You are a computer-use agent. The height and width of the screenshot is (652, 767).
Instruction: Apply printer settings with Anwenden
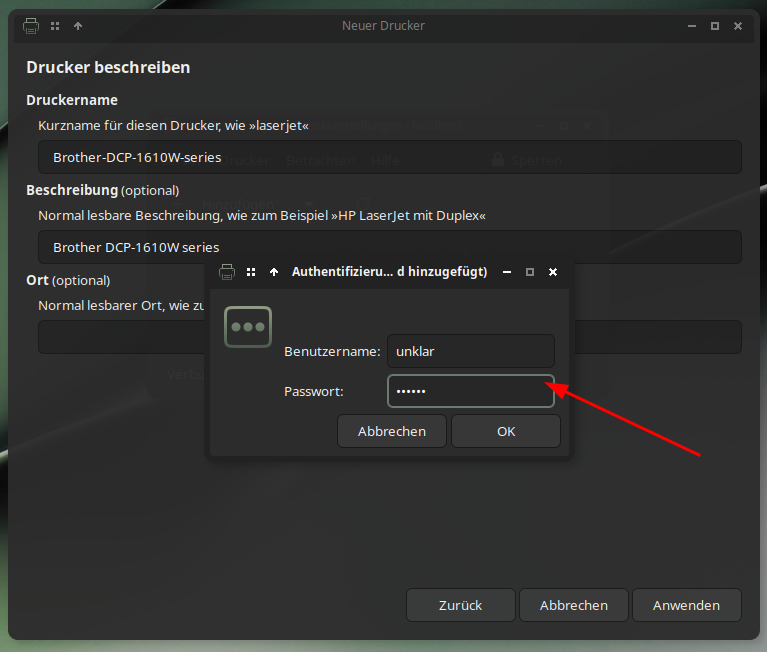(687, 605)
